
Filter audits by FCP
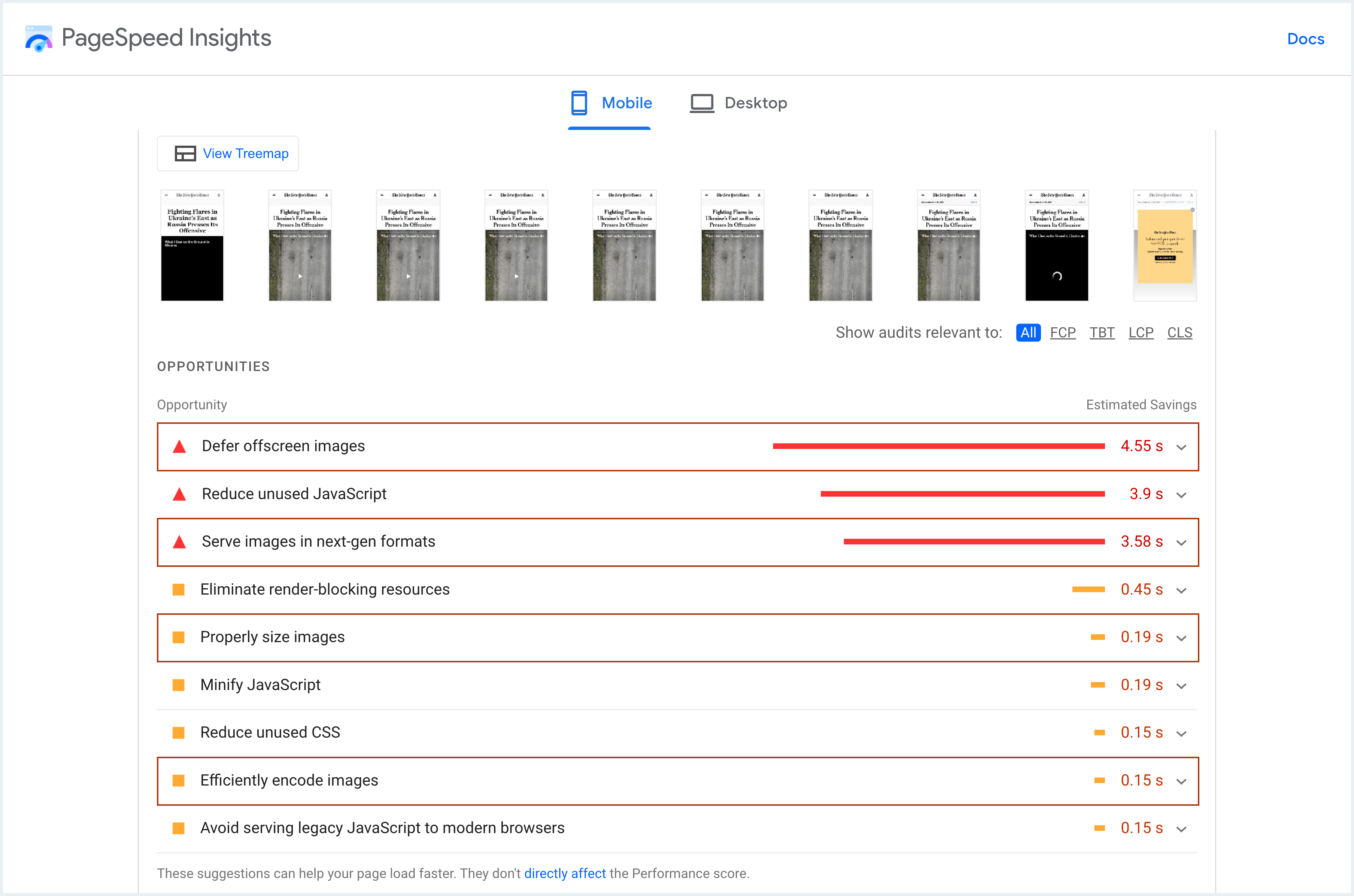[x=1063, y=332]
